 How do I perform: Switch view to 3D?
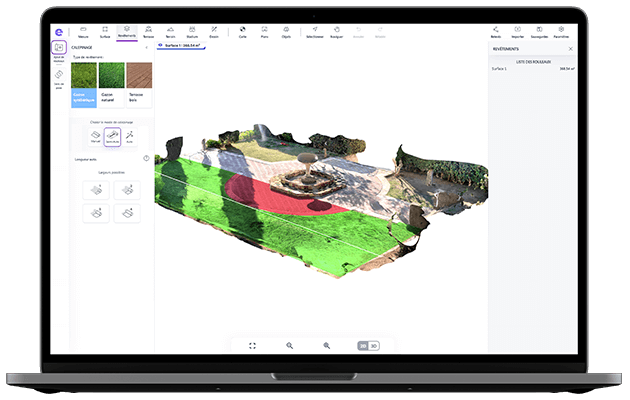(374, 346)
